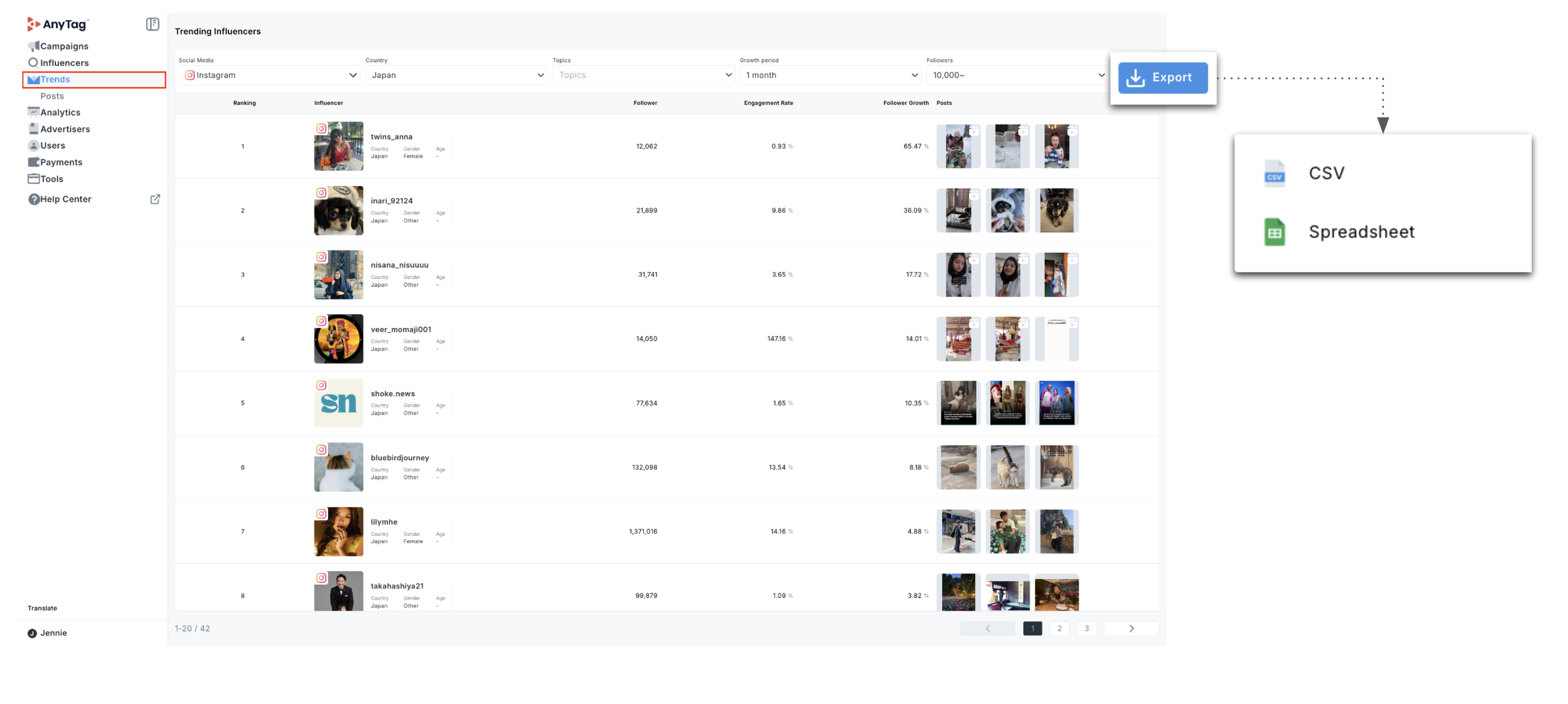Go to page 2 of results
1568x704 pixels.
pos(1059,628)
